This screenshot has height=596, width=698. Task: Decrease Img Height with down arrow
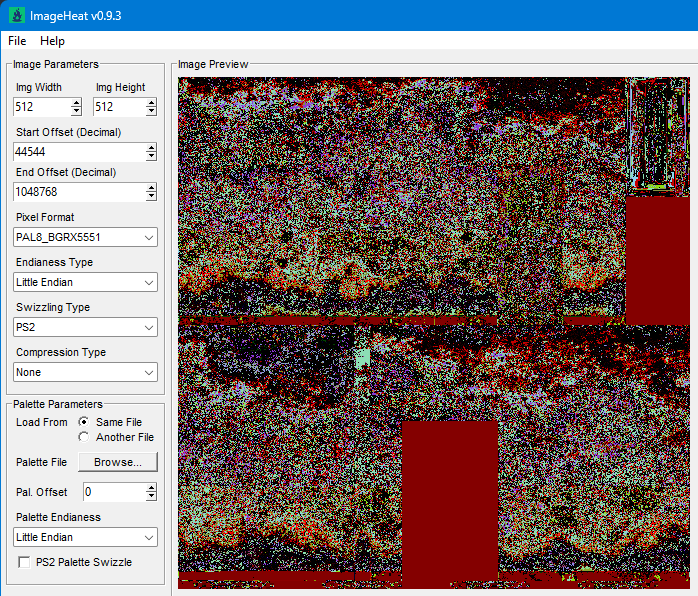pos(151,111)
